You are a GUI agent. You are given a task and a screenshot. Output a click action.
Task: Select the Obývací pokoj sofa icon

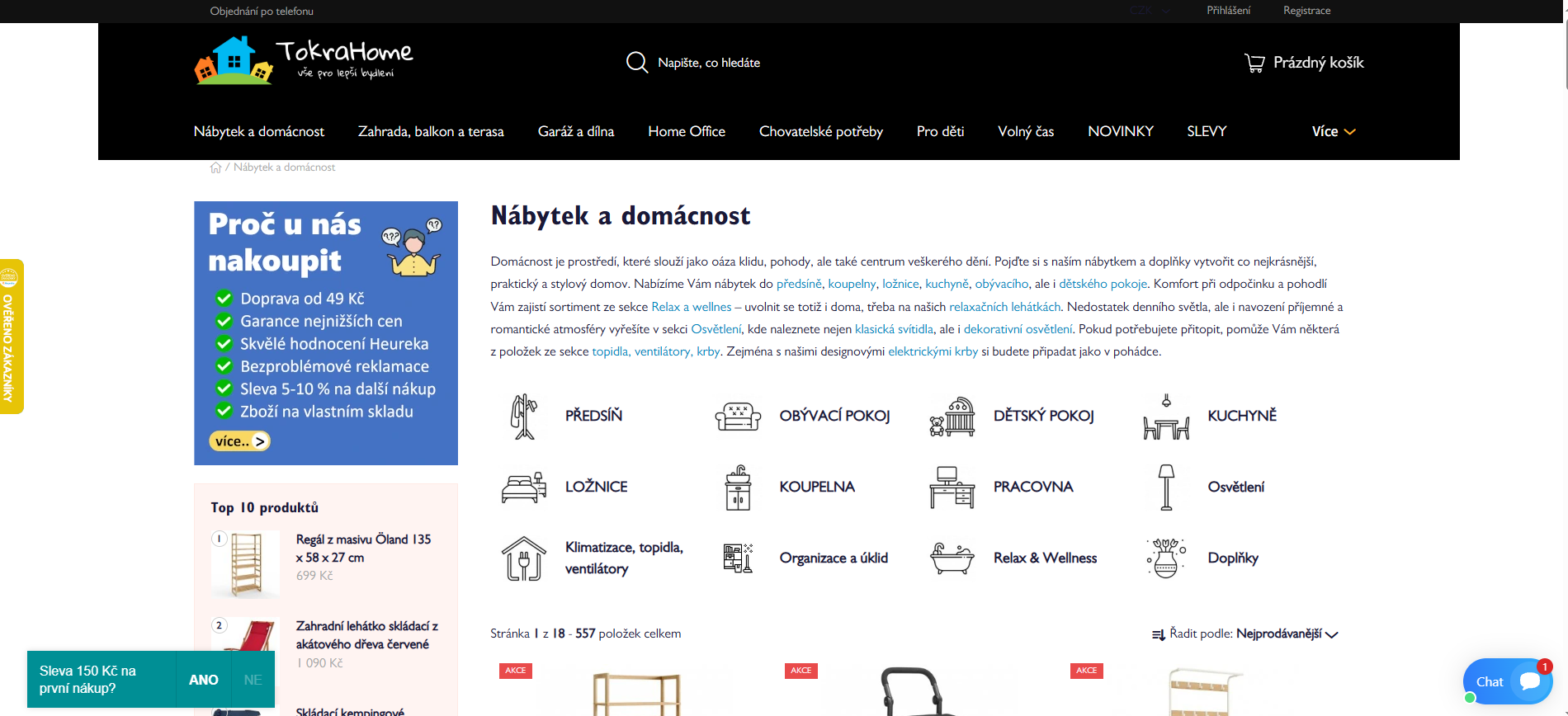point(738,416)
